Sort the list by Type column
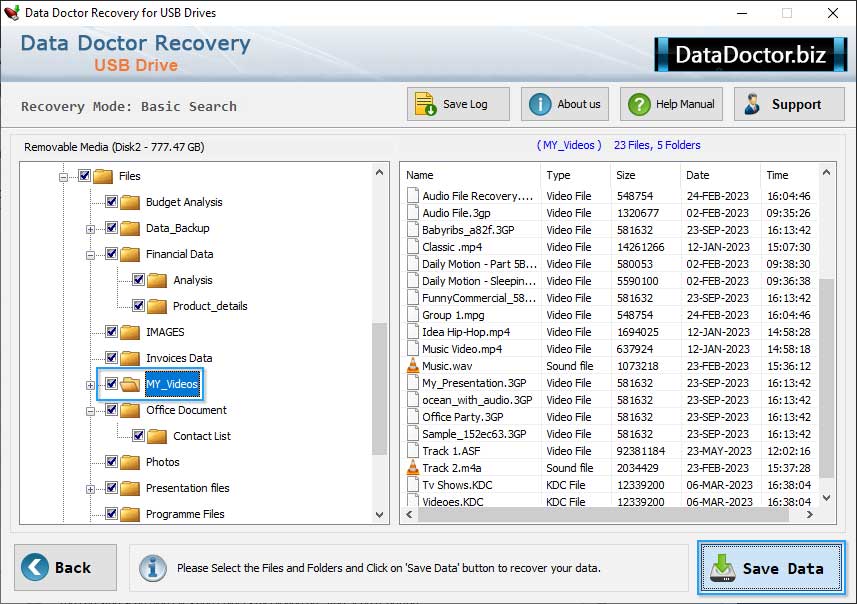 click(x=576, y=175)
